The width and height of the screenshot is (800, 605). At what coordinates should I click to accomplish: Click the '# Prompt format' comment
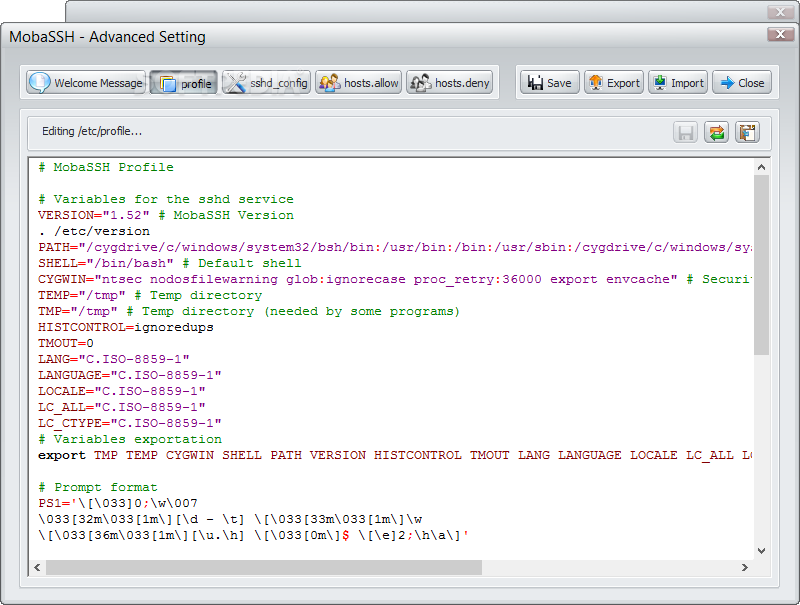click(x=98, y=487)
